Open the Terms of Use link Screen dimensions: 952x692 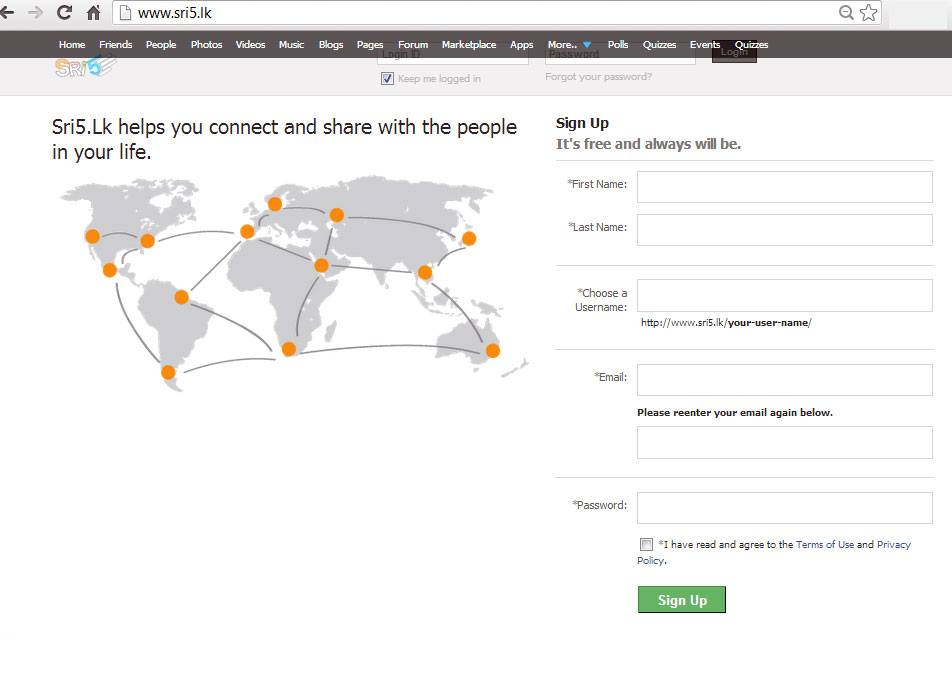pos(824,544)
